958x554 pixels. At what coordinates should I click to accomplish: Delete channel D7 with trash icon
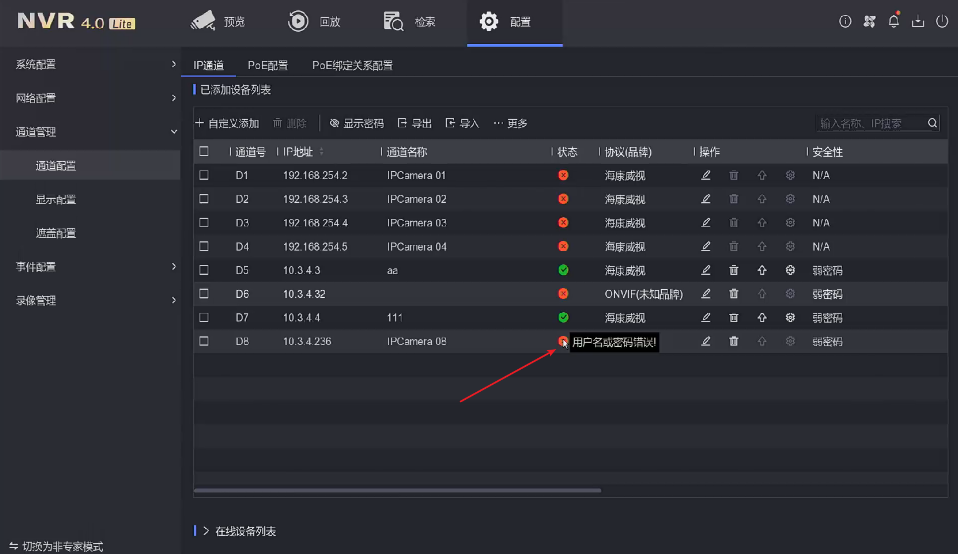pos(734,318)
